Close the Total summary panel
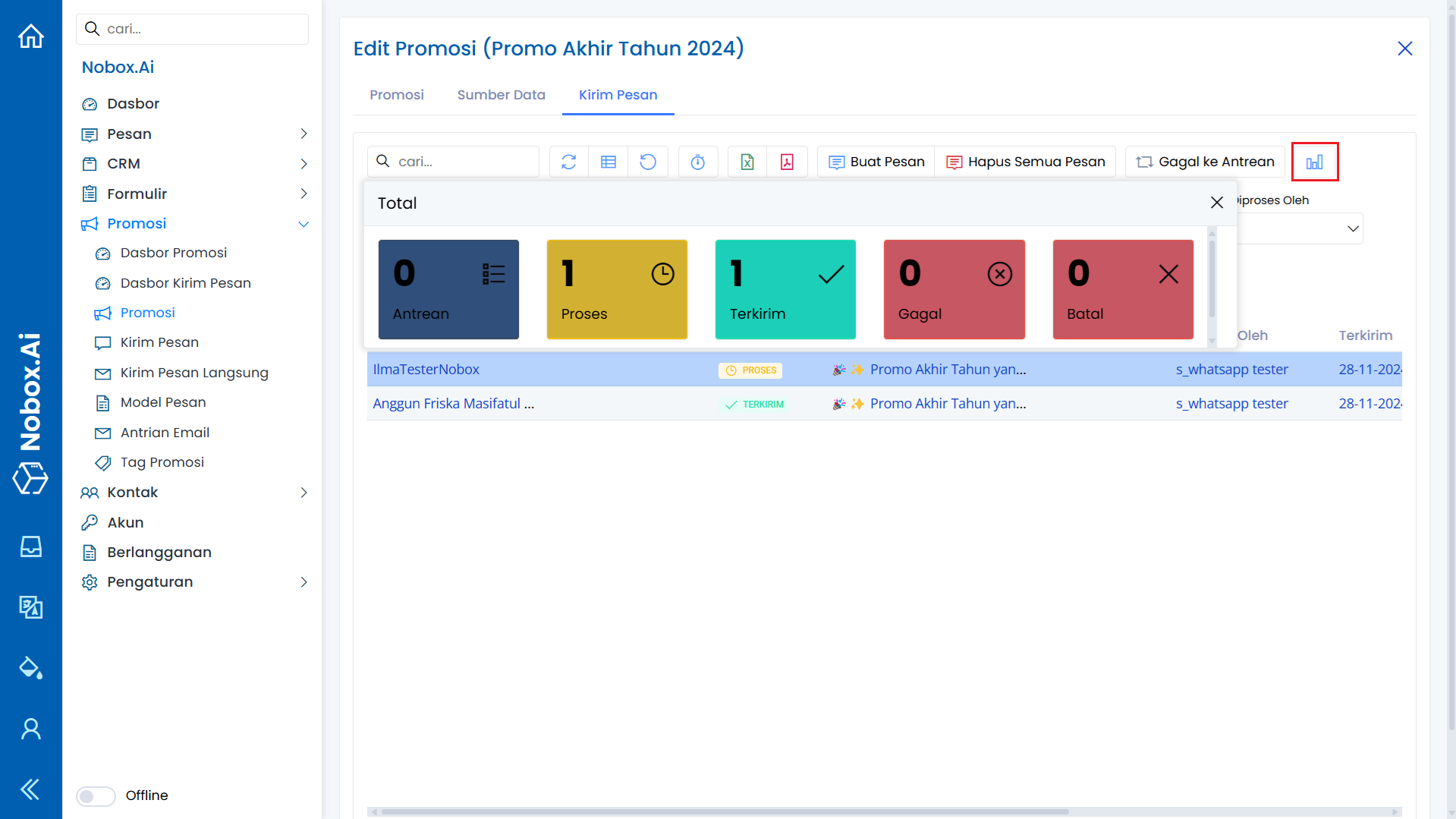1456x819 pixels. point(1216,203)
